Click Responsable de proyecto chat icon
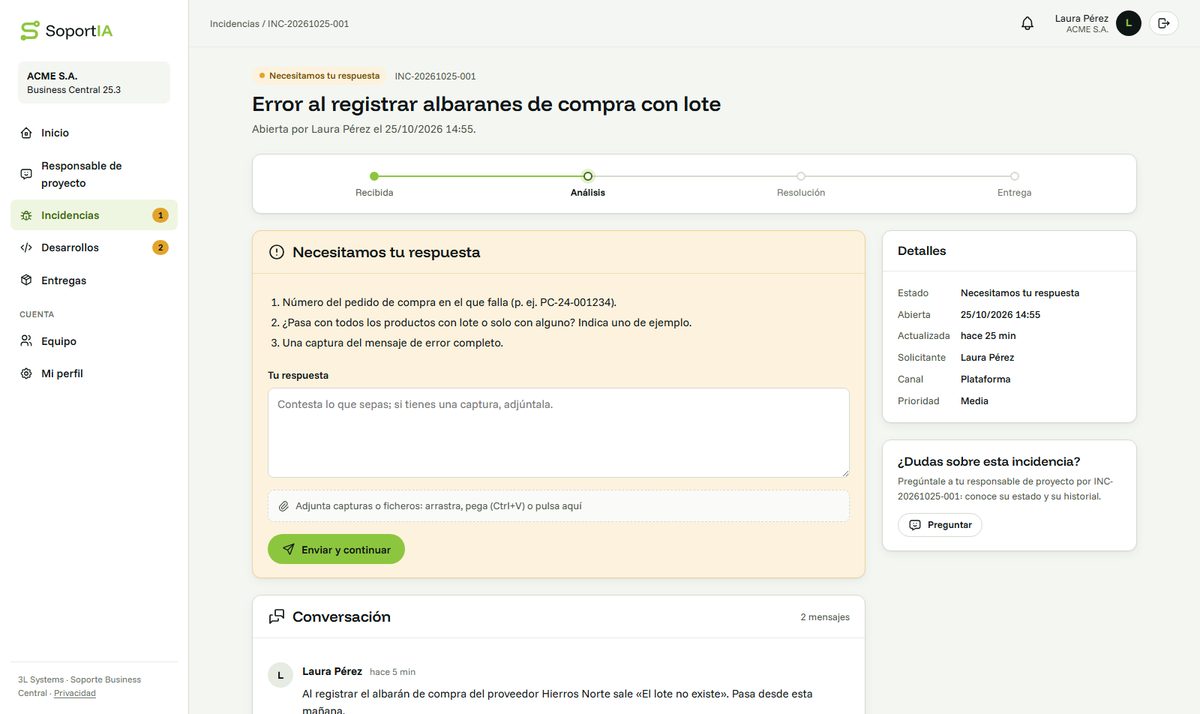This screenshot has width=1200, height=714. coord(26,174)
